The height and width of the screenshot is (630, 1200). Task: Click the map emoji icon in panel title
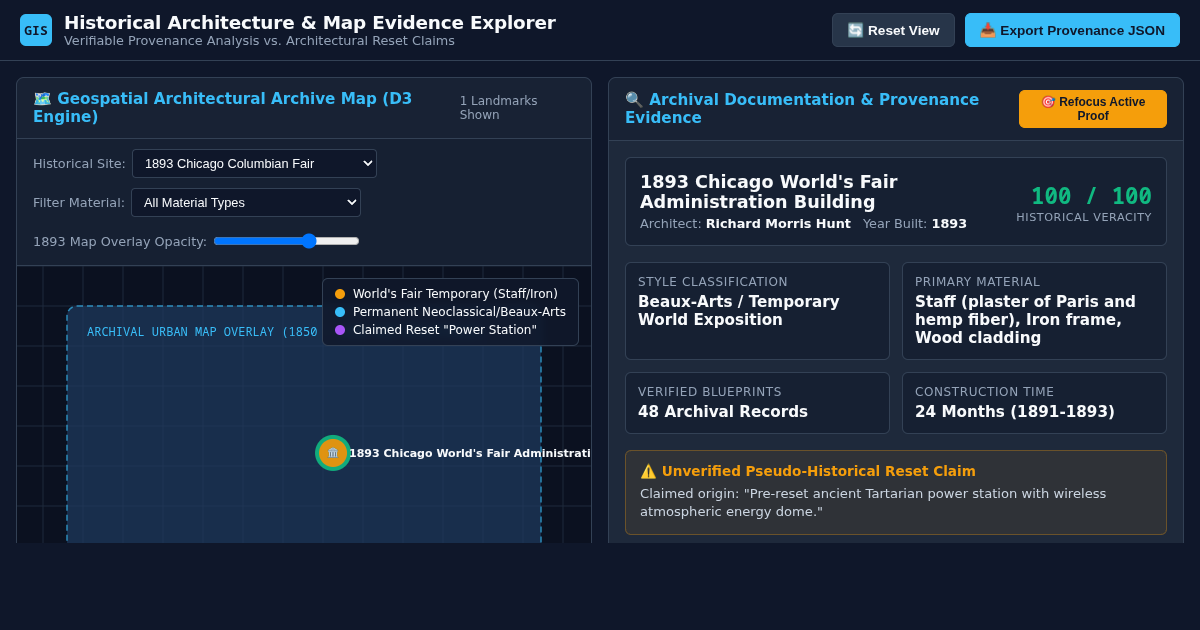[42, 99]
